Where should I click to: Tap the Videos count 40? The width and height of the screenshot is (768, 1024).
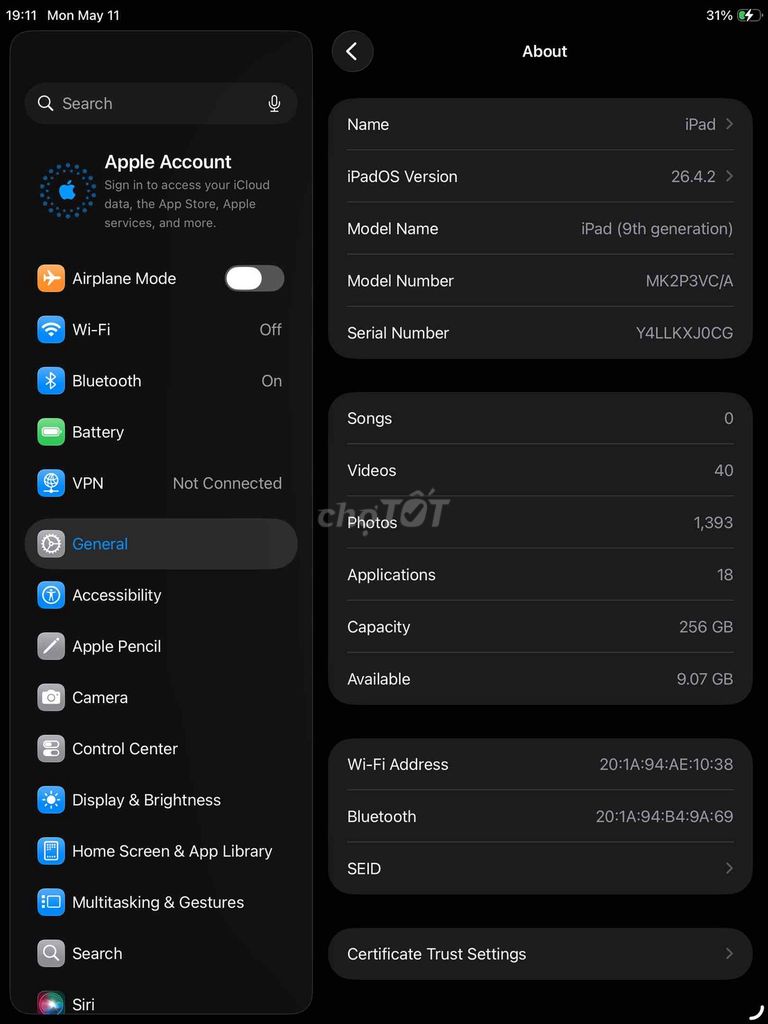[724, 470]
